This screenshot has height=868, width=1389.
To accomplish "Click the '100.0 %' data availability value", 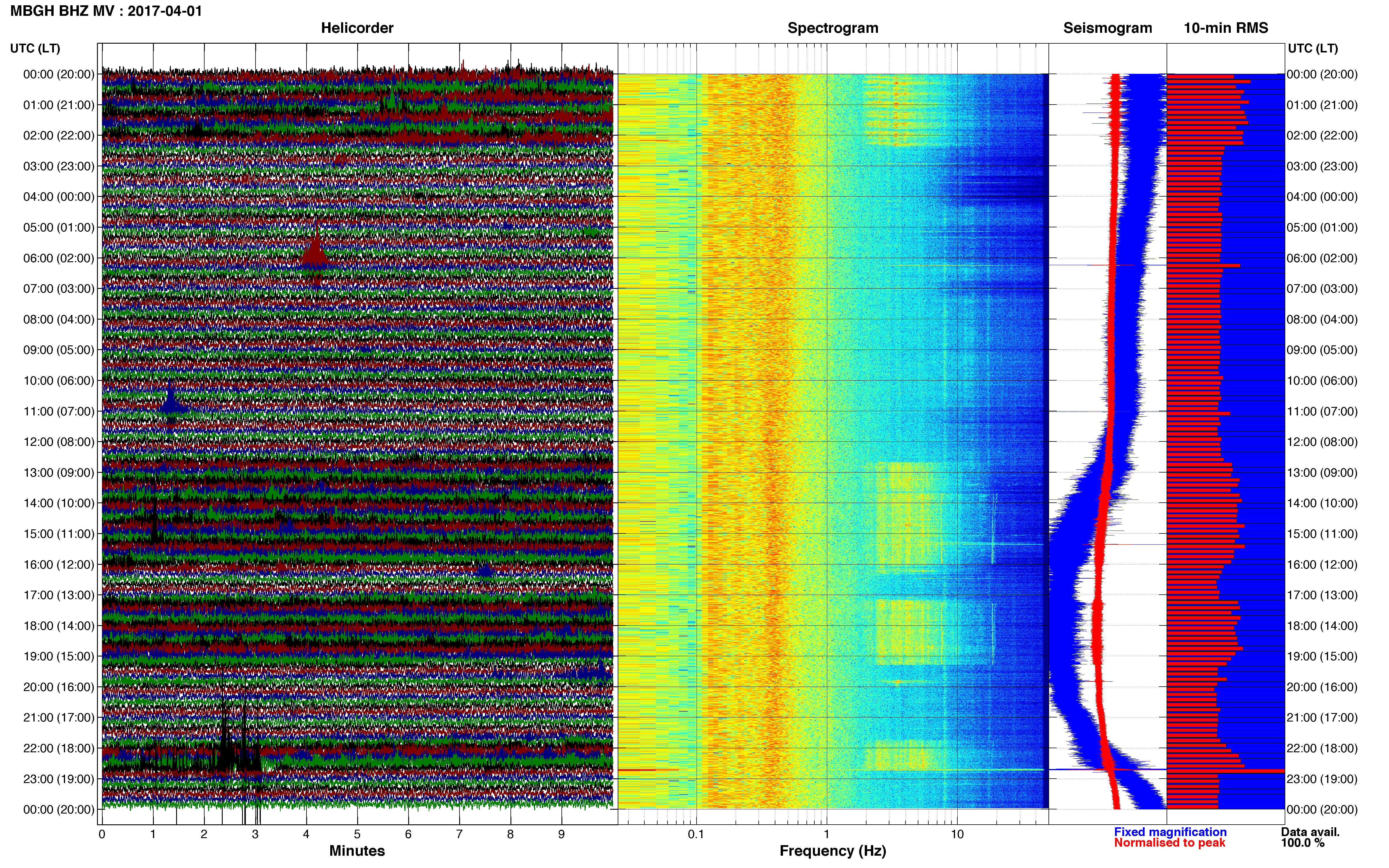I will coord(1302,843).
